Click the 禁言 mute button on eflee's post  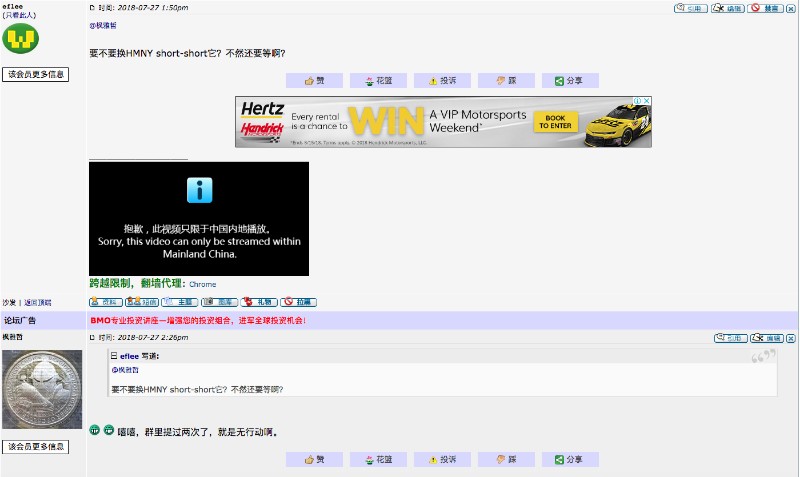click(766, 7)
